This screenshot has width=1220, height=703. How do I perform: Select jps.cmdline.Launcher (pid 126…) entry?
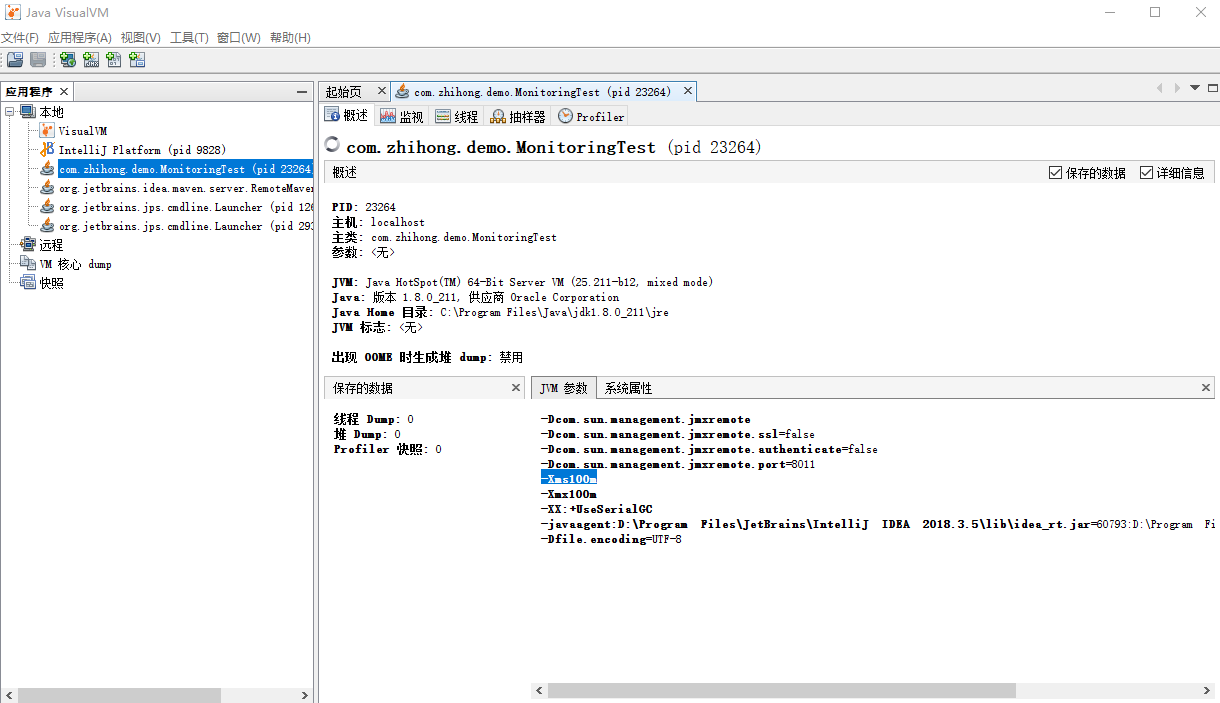[x=186, y=207]
